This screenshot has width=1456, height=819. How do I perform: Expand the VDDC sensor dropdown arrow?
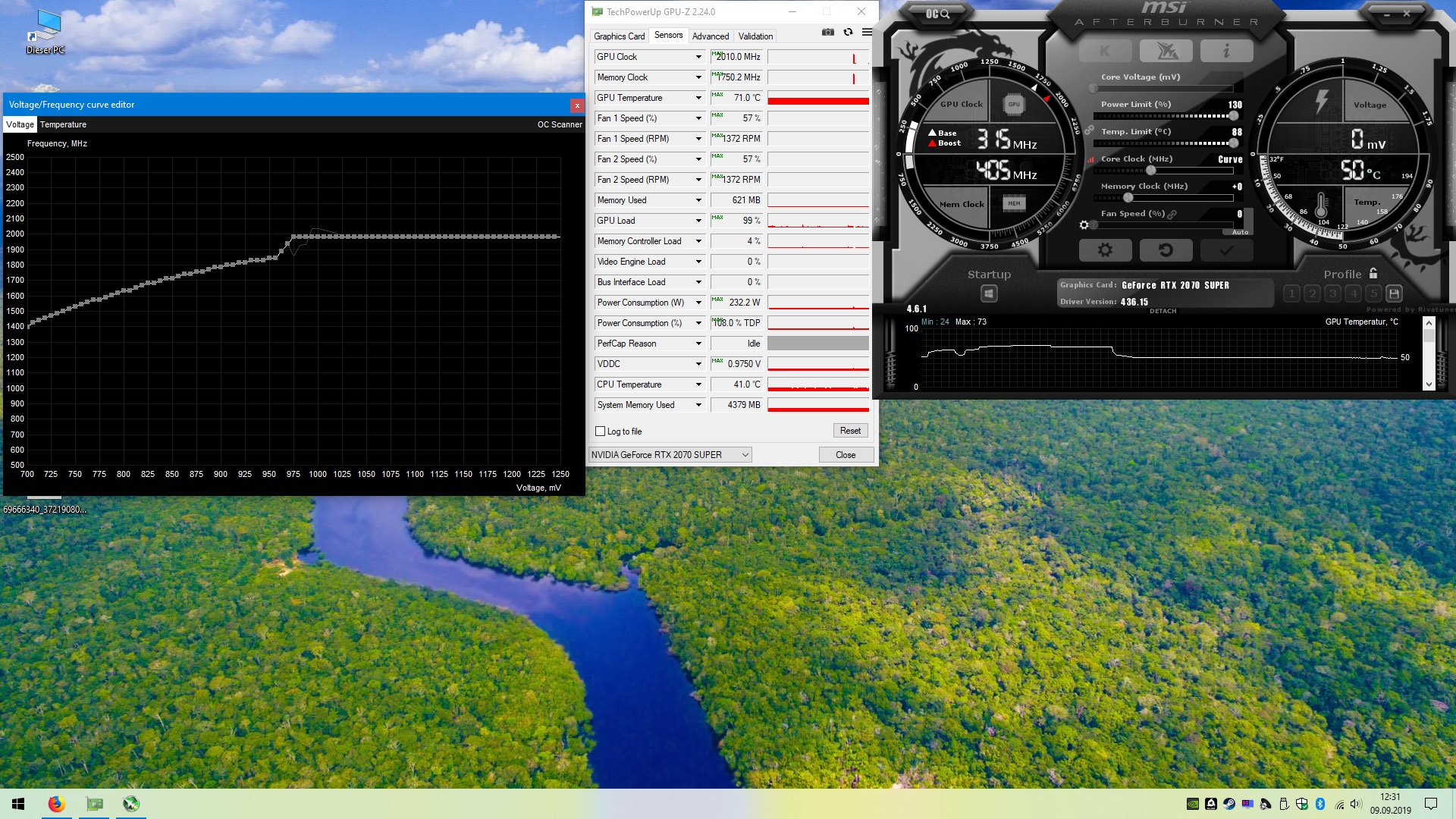tap(698, 364)
